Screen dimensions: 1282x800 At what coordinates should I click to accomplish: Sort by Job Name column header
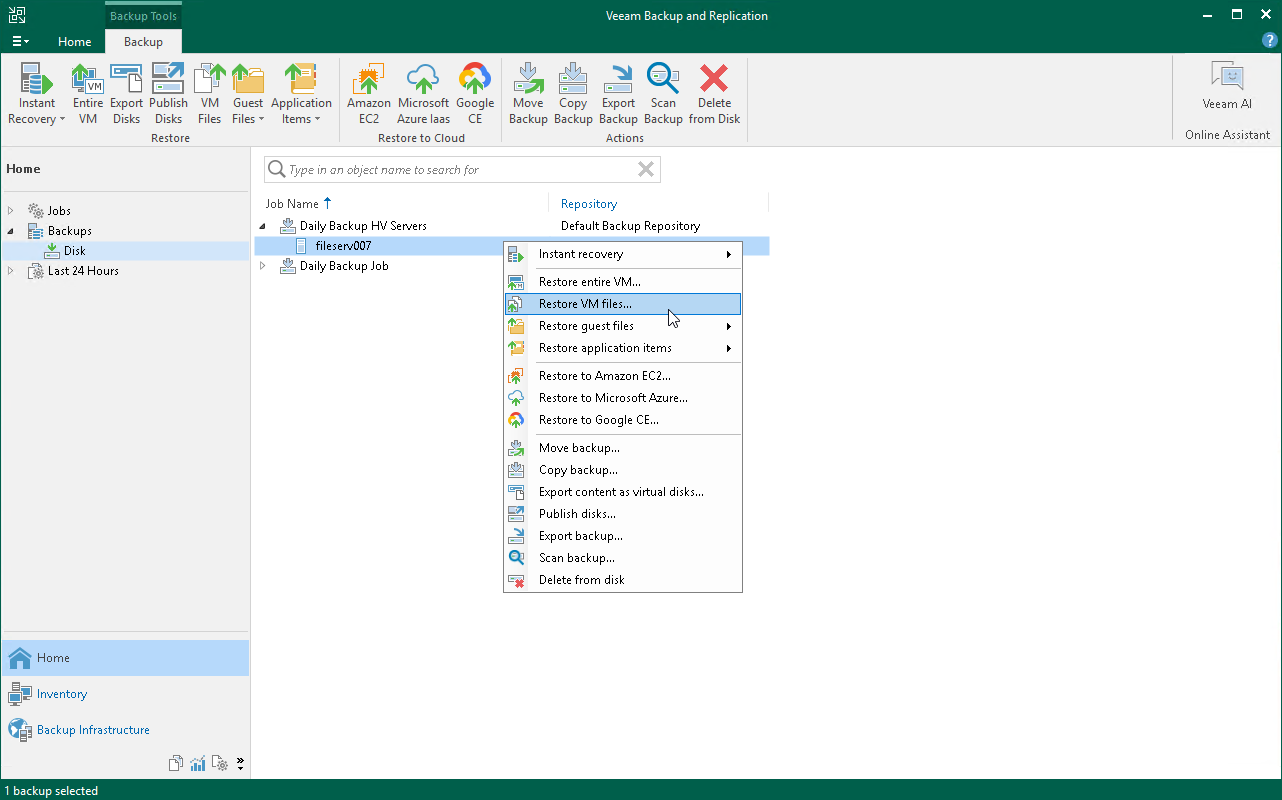[292, 204]
